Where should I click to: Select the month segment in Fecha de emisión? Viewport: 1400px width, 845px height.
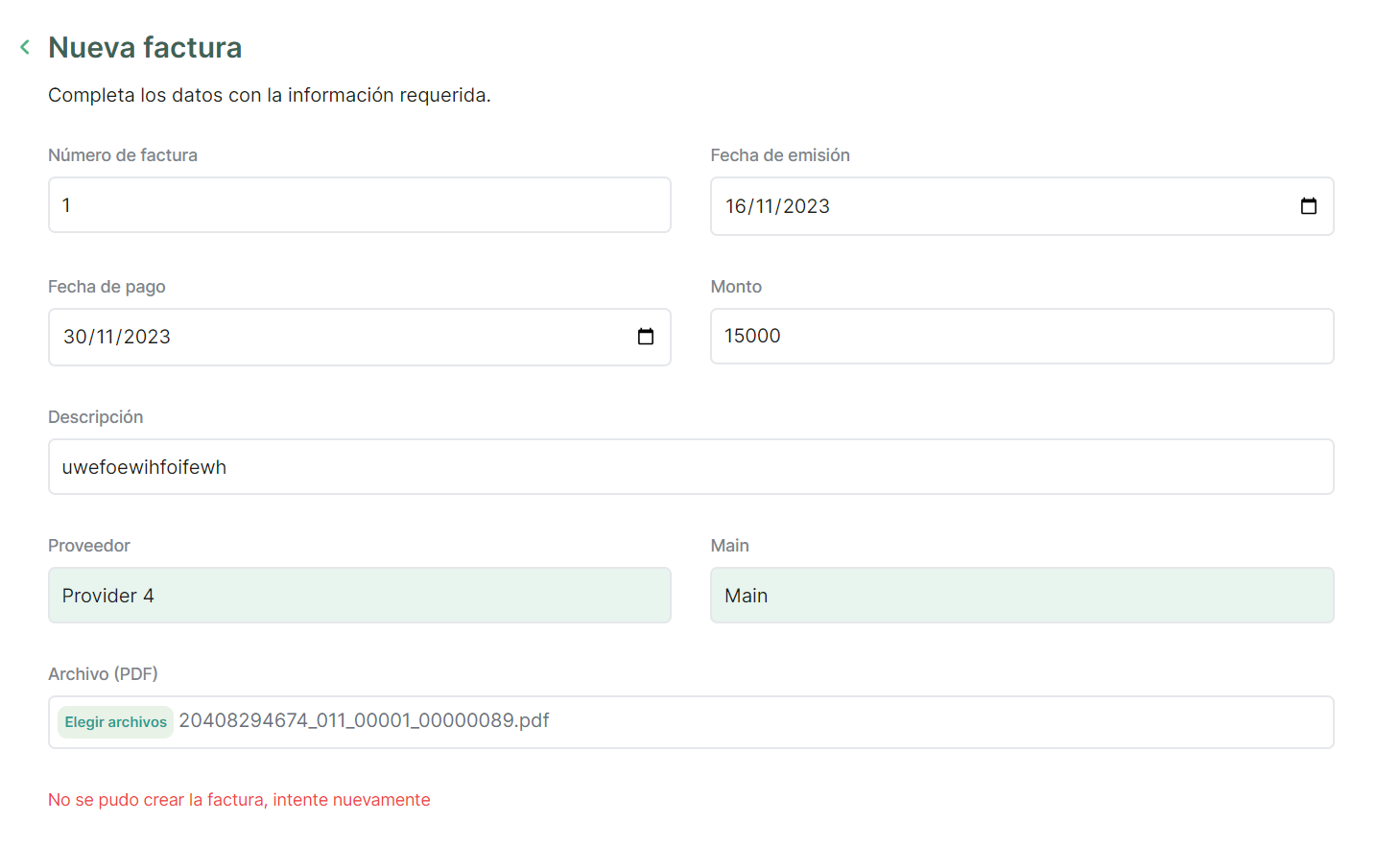point(765,207)
